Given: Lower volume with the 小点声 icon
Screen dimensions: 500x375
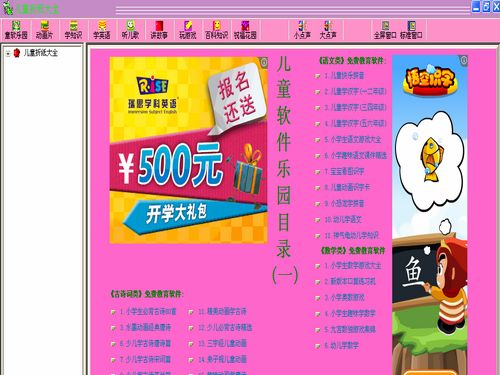Looking at the screenshot, I should (x=302, y=30).
